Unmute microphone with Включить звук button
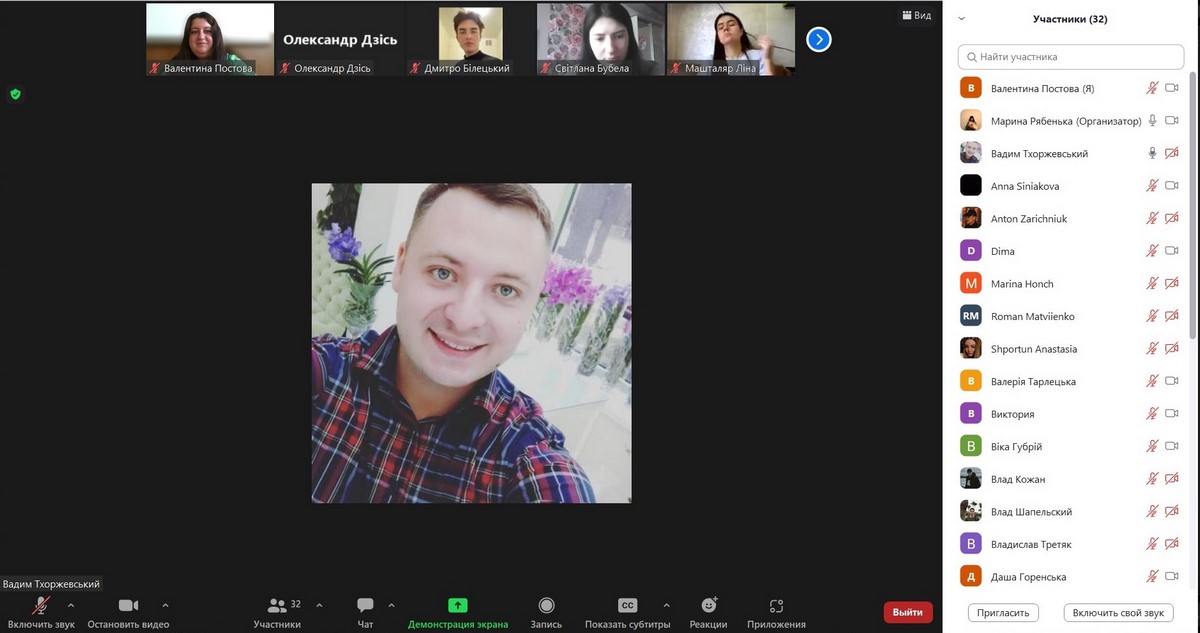The image size is (1200, 633). (x=41, y=606)
